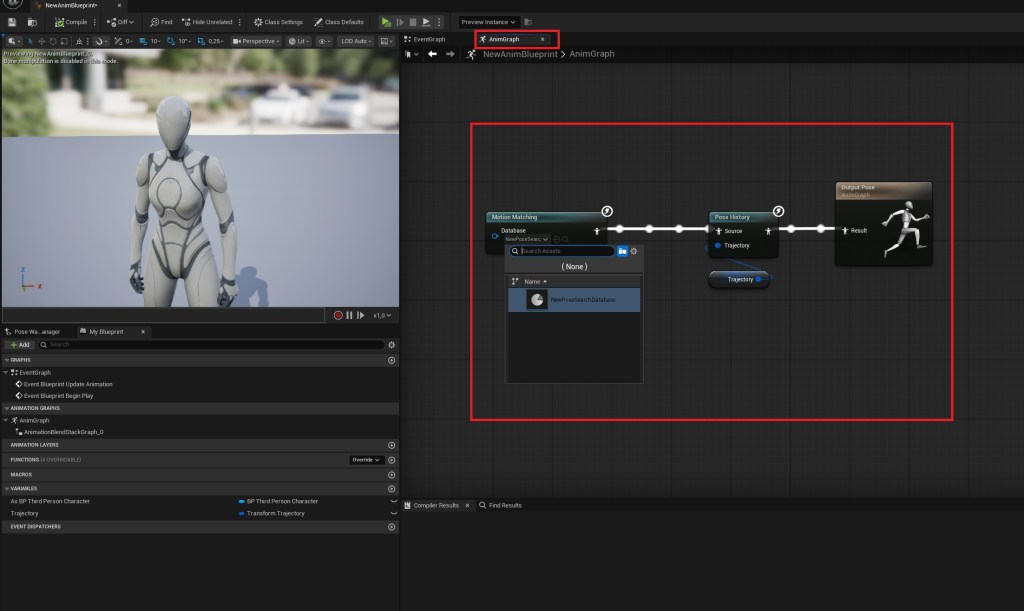
Task: Open the Functions Override dropdown
Action: [366, 459]
